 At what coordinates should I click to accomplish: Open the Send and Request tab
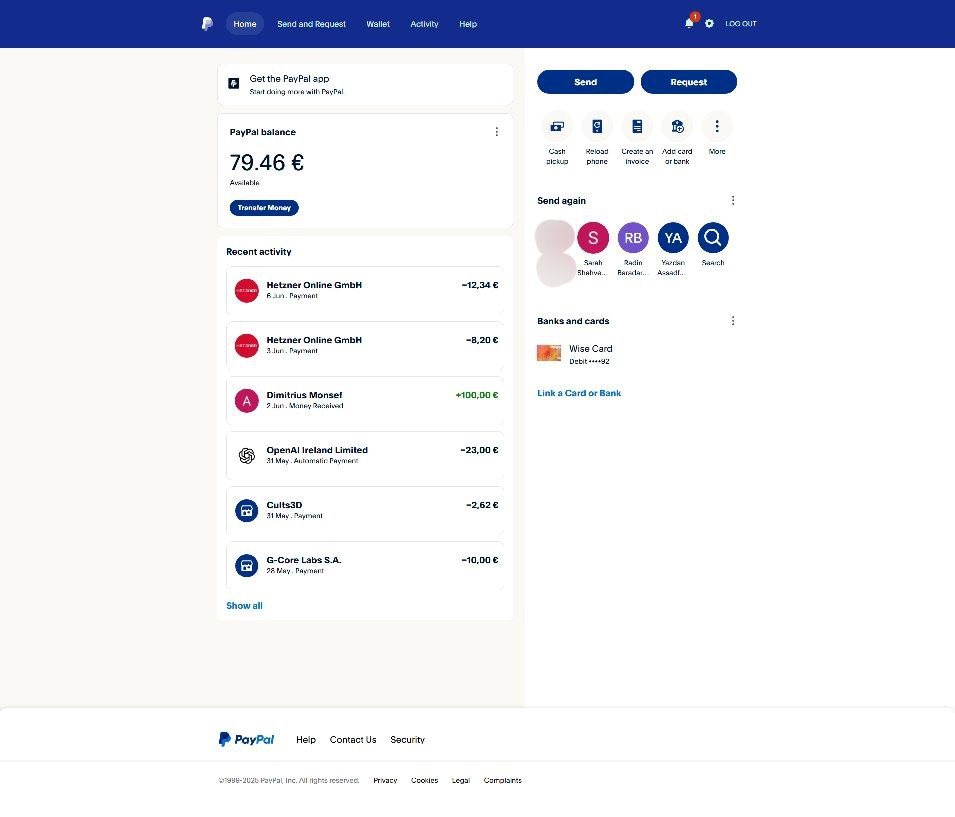(x=311, y=24)
